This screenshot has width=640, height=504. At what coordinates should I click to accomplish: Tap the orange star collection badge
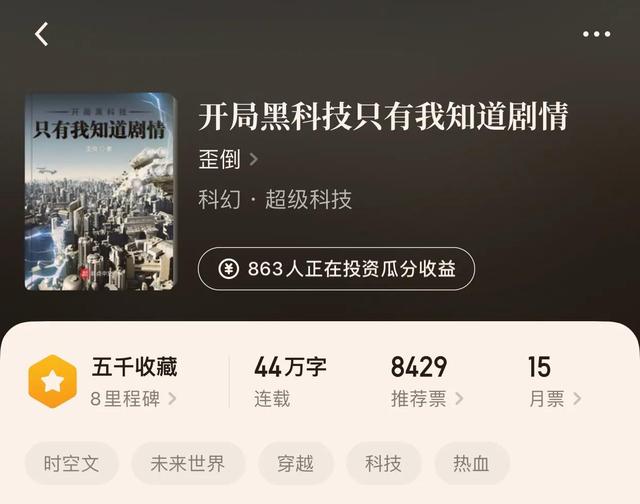pos(53,381)
